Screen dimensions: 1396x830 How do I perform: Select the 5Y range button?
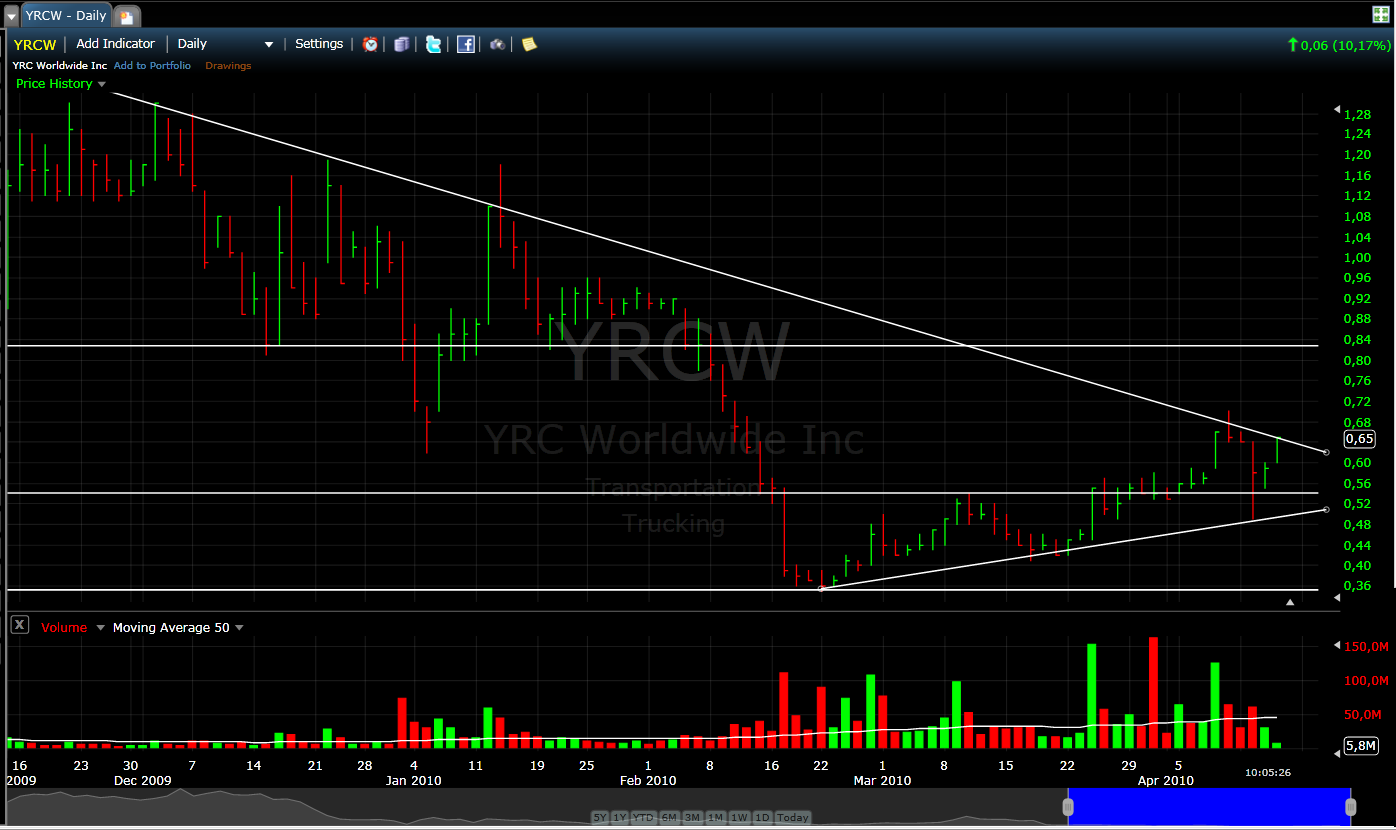tap(600, 817)
